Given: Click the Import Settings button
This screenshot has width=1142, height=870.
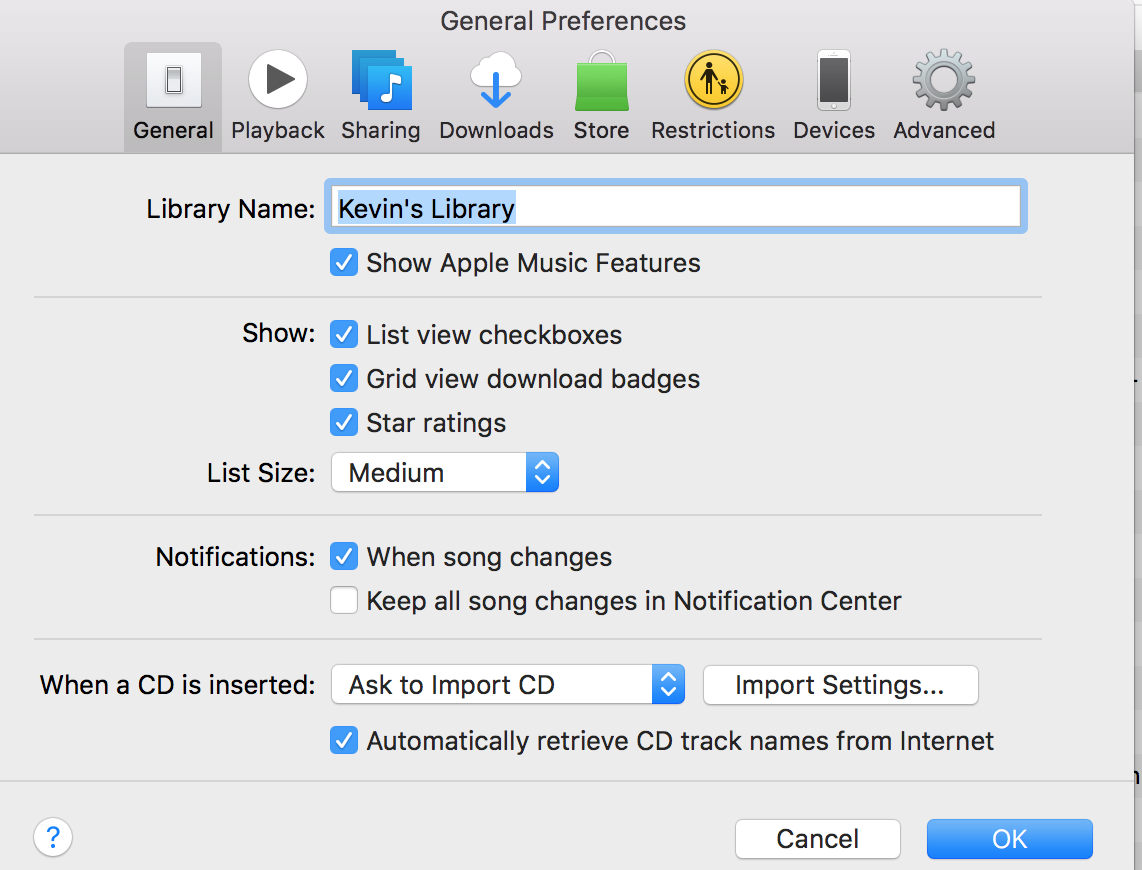Looking at the screenshot, I should (x=840, y=685).
